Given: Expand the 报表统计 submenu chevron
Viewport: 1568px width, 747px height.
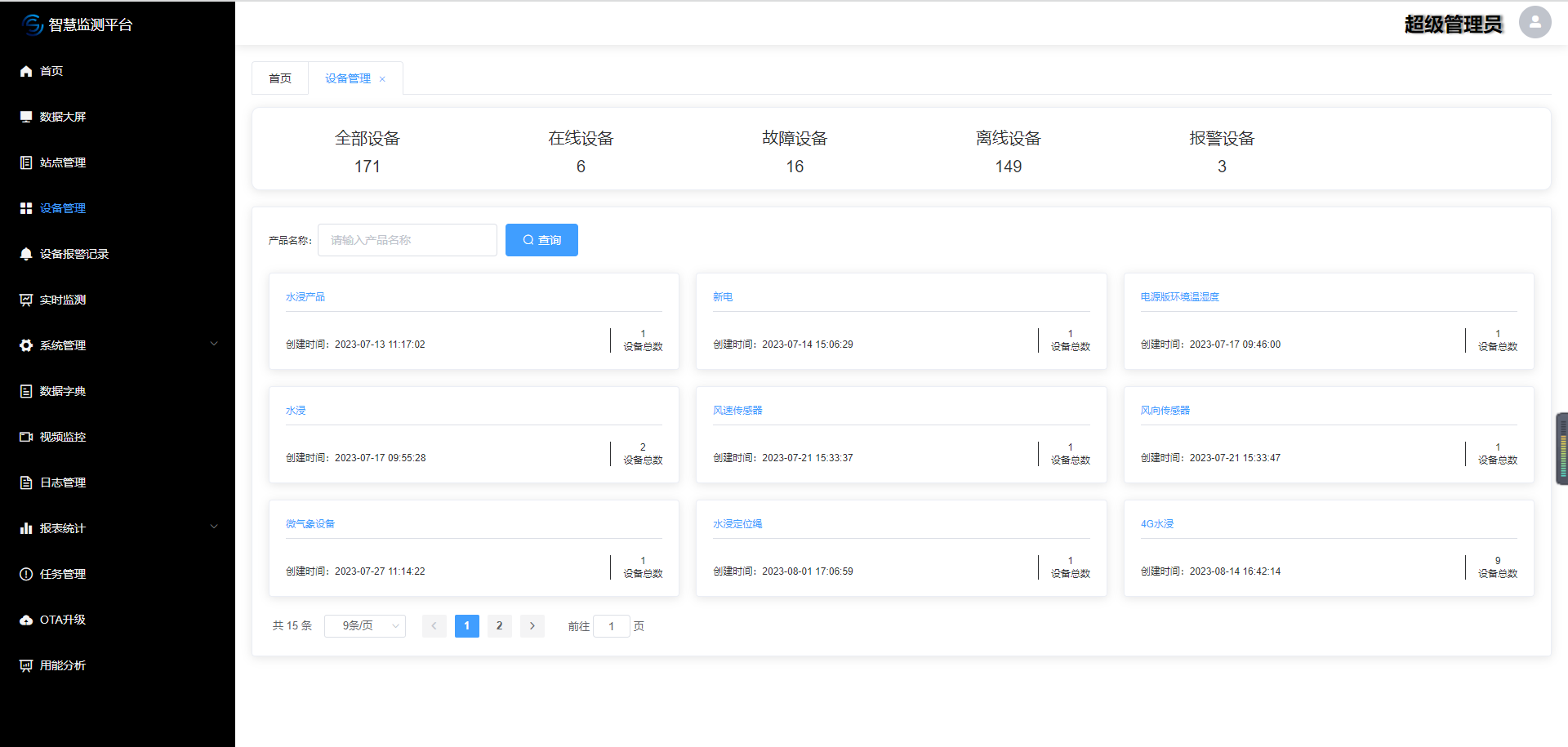Looking at the screenshot, I should point(214,527).
